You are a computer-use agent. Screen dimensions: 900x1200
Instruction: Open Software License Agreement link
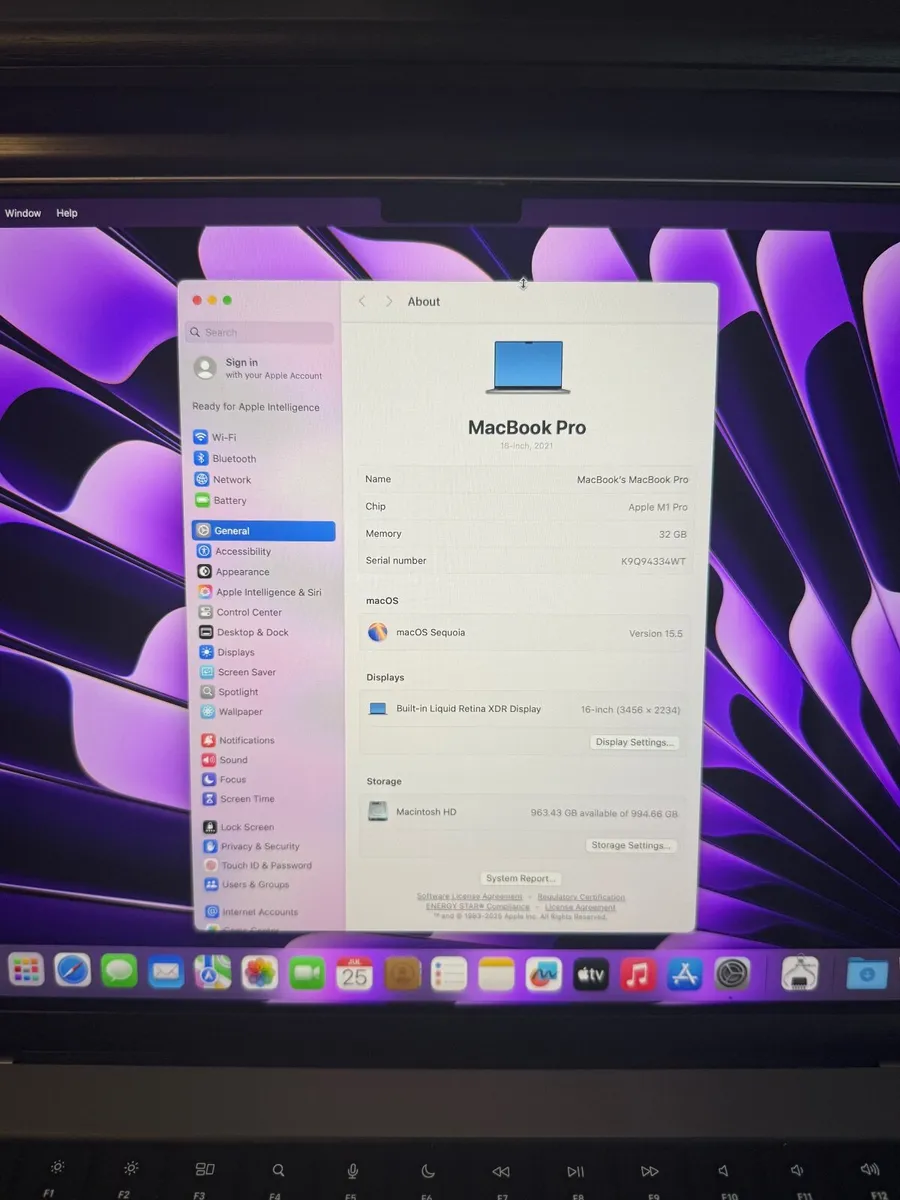click(469, 897)
